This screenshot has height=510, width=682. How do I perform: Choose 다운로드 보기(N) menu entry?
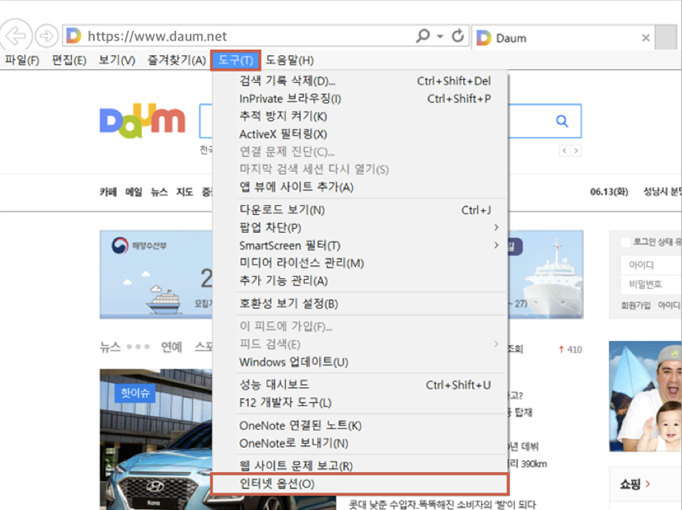(x=360, y=210)
